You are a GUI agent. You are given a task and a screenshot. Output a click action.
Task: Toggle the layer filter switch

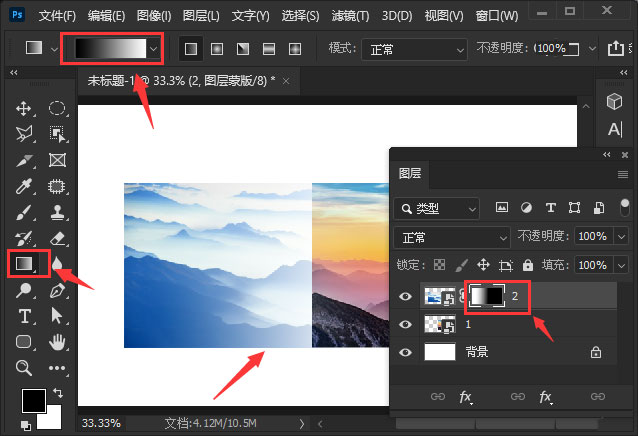coord(625,207)
